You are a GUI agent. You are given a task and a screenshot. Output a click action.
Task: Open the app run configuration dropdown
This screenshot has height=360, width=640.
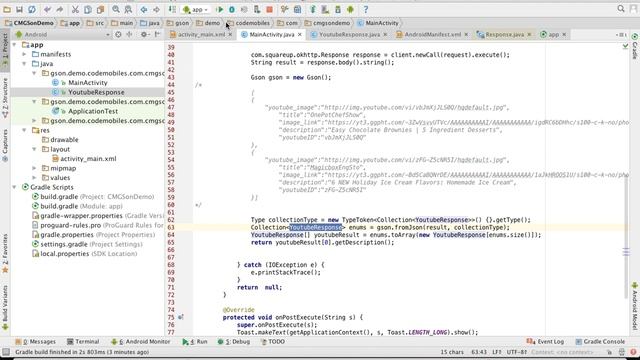[x=196, y=9]
